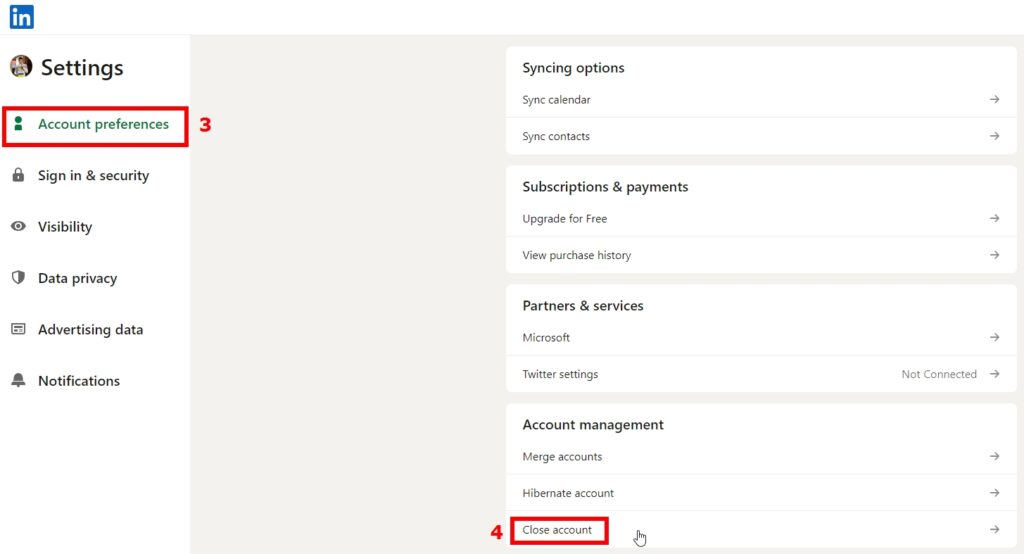Click arrow on Upgrade for Free row

[994, 218]
